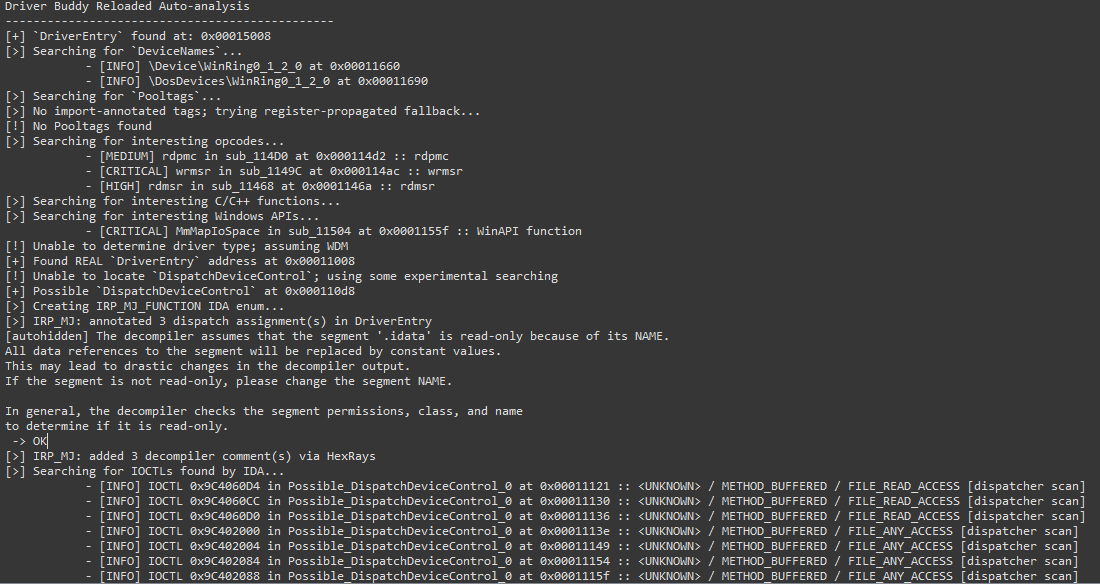1100x584 pixels.
Task: Click the \DosDevices\WinRing0_1_2_0 address 0x00011690
Action: pos(393,81)
